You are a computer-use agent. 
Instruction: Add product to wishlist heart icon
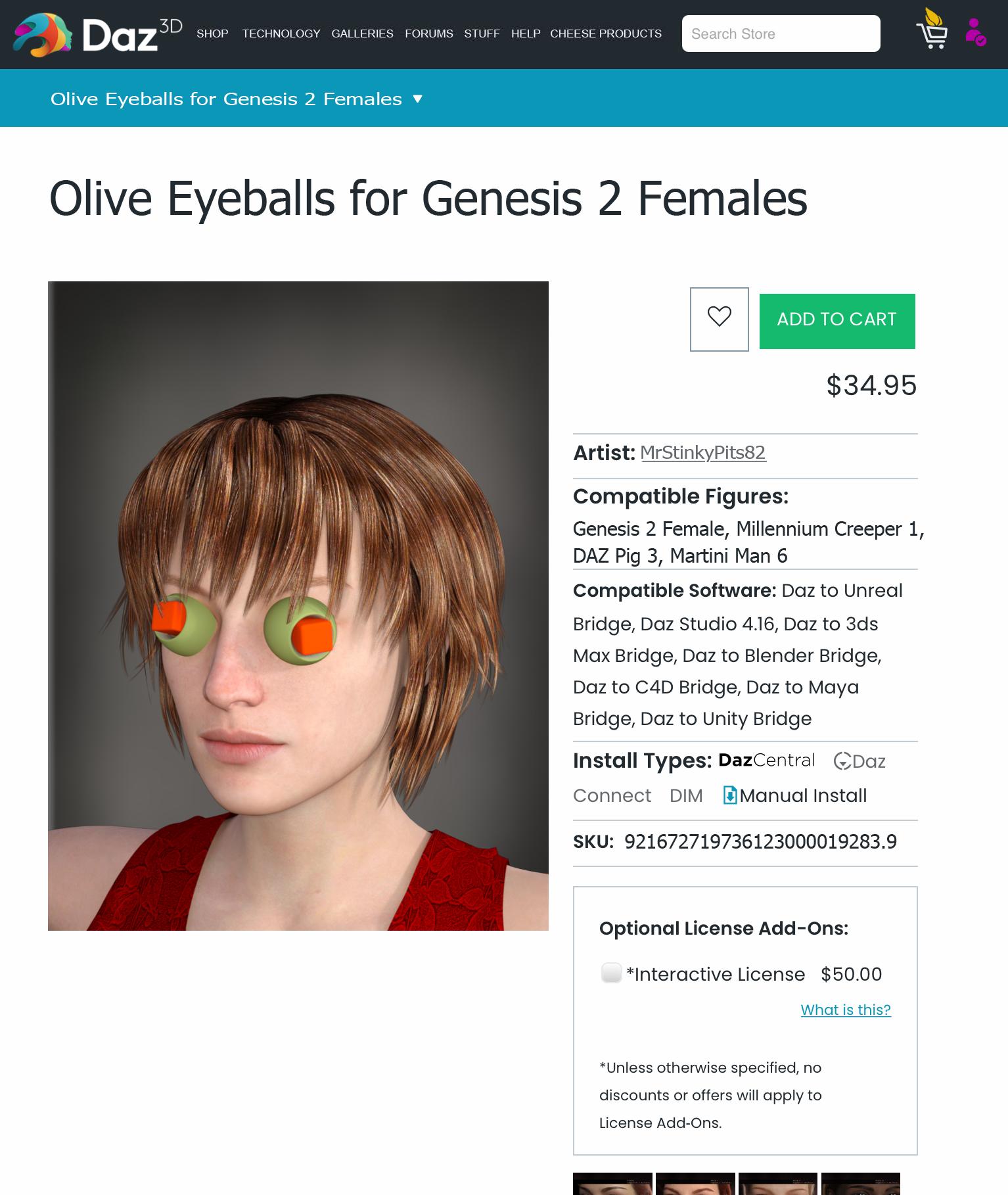tap(719, 319)
